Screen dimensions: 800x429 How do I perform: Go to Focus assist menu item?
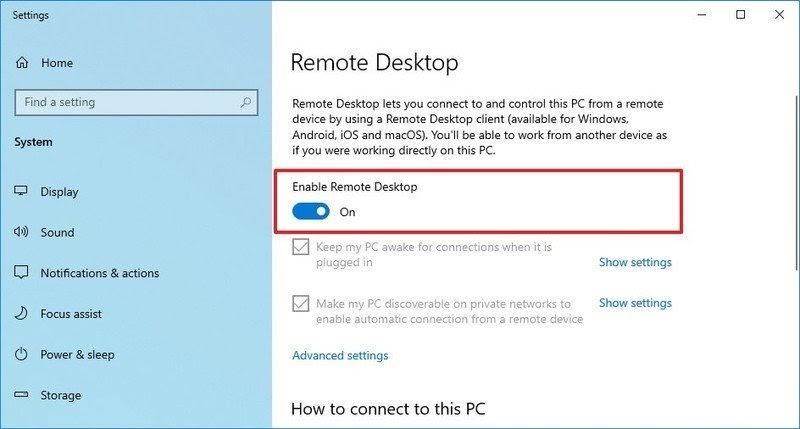point(71,314)
